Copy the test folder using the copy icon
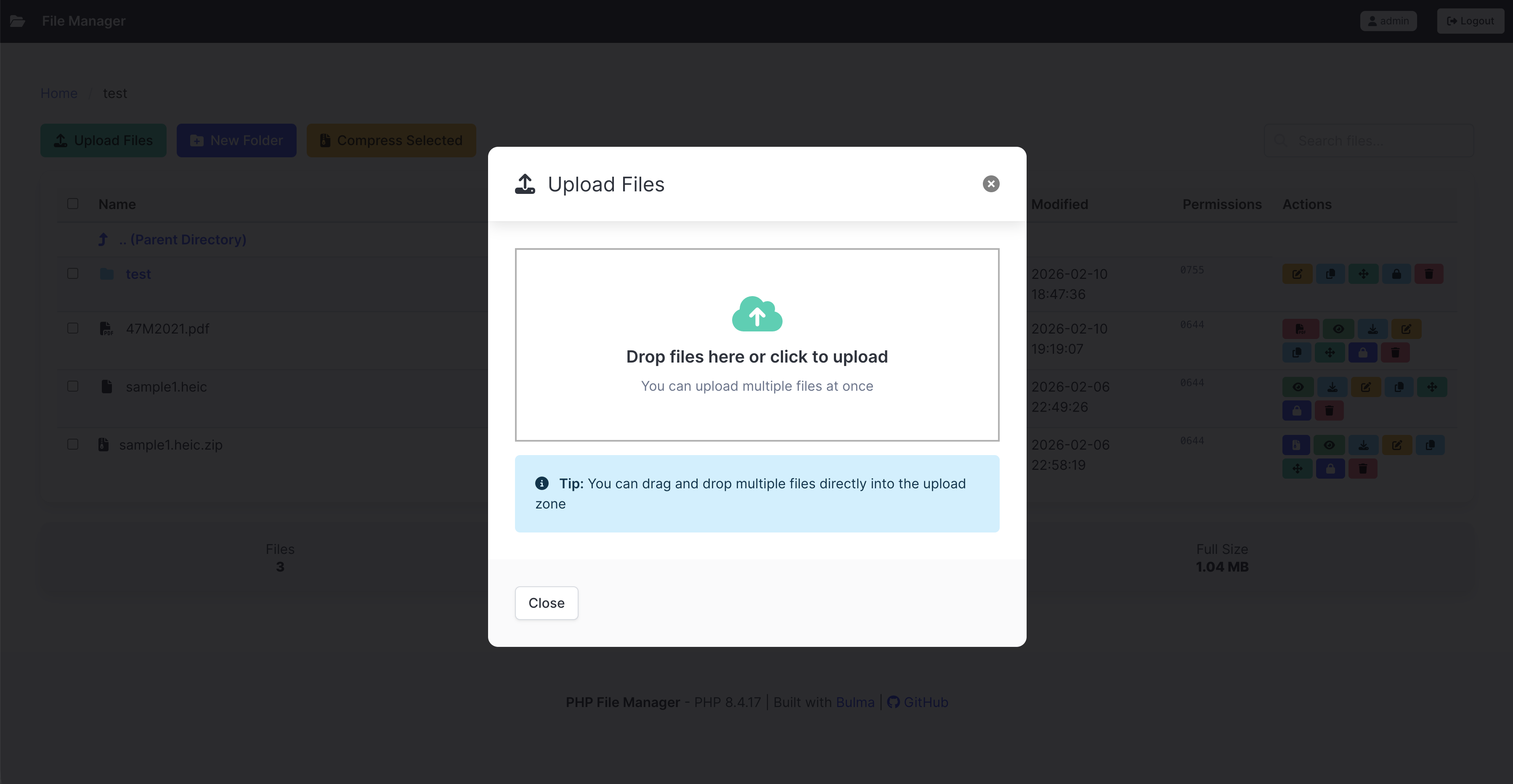 tap(1331, 274)
